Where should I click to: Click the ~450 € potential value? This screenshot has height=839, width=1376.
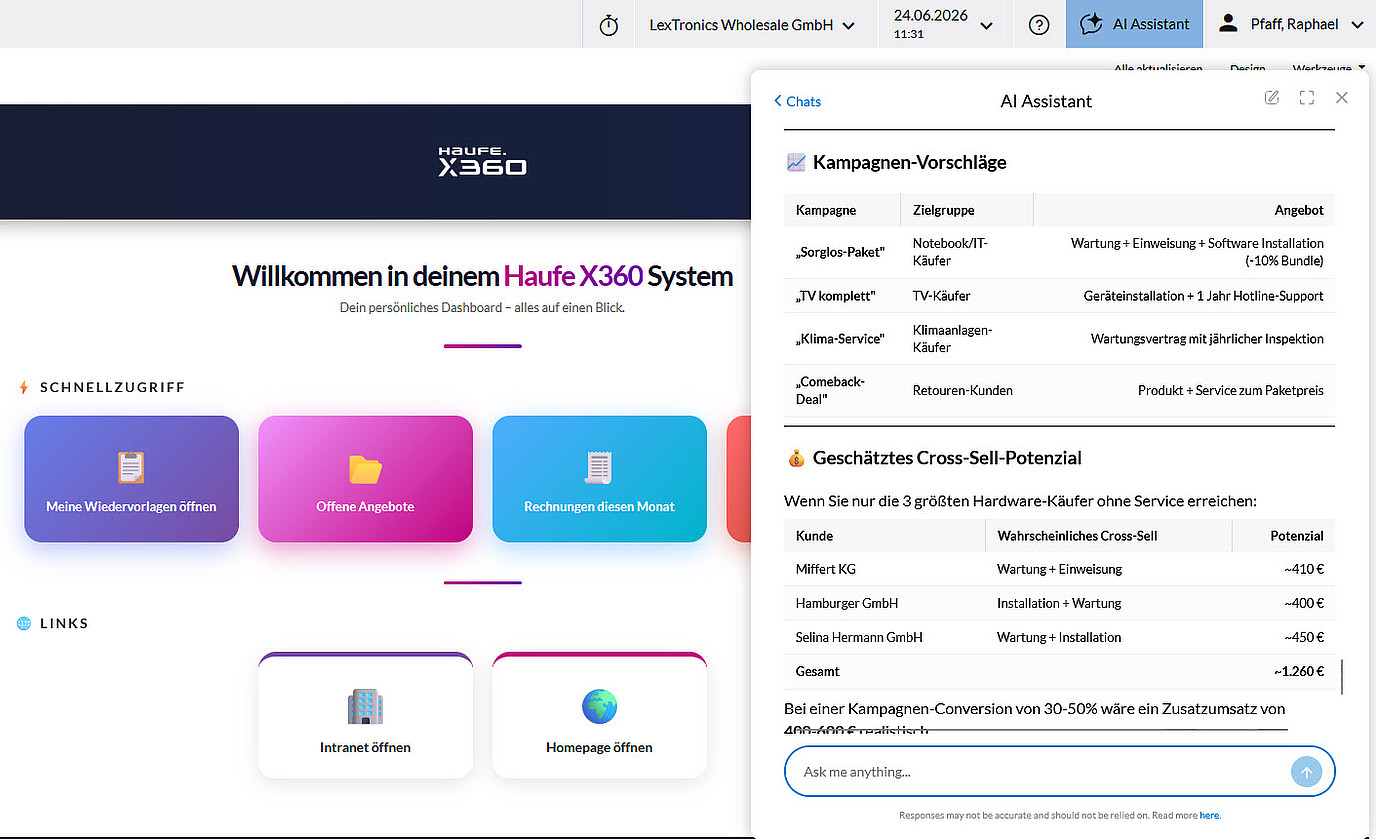click(1304, 637)
